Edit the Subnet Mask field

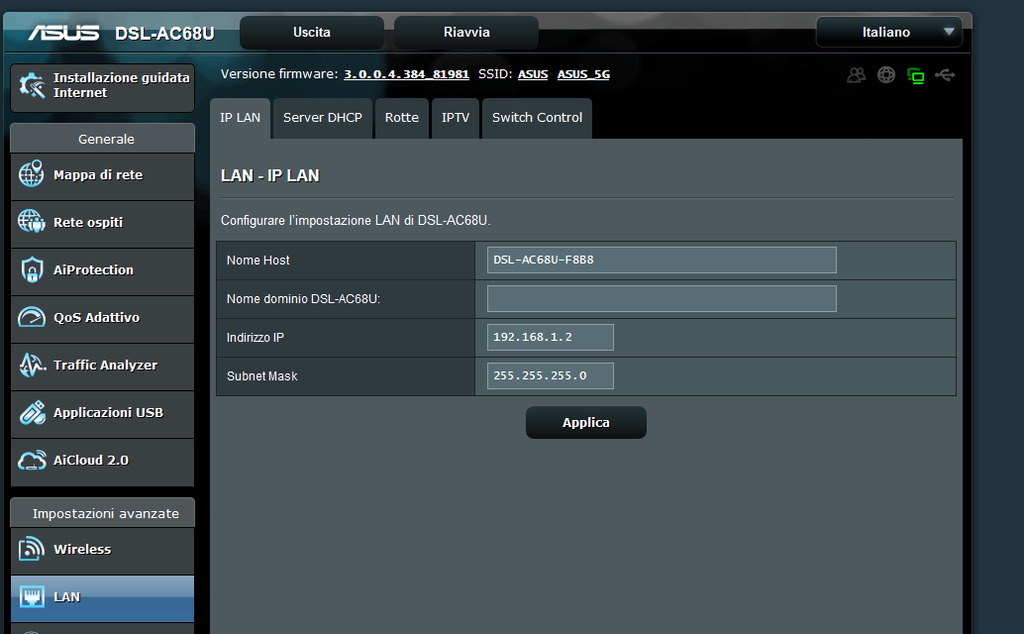pyautogui.click(x=550, y=375)
